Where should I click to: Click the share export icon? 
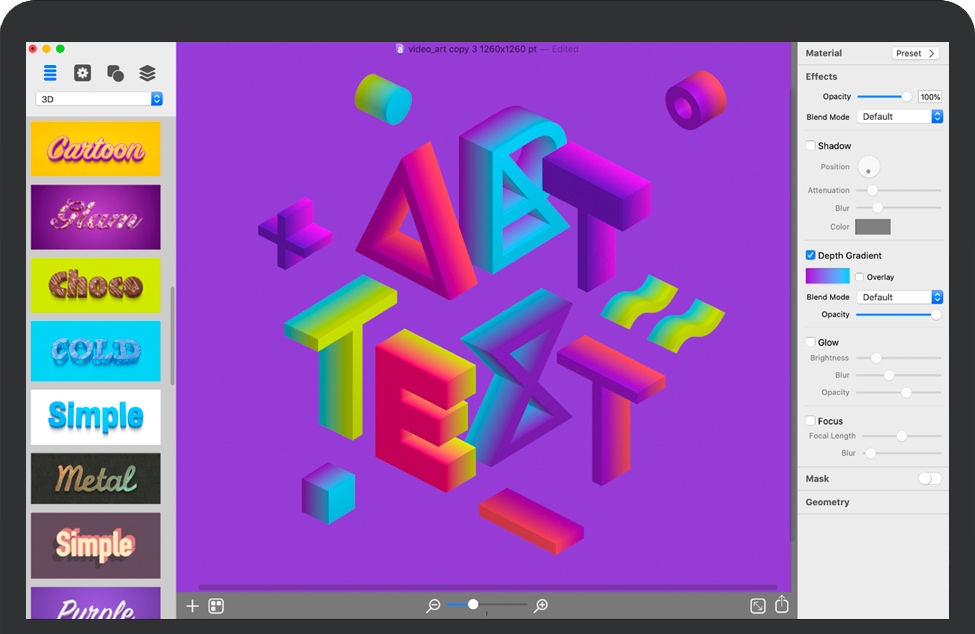point(782,606)
